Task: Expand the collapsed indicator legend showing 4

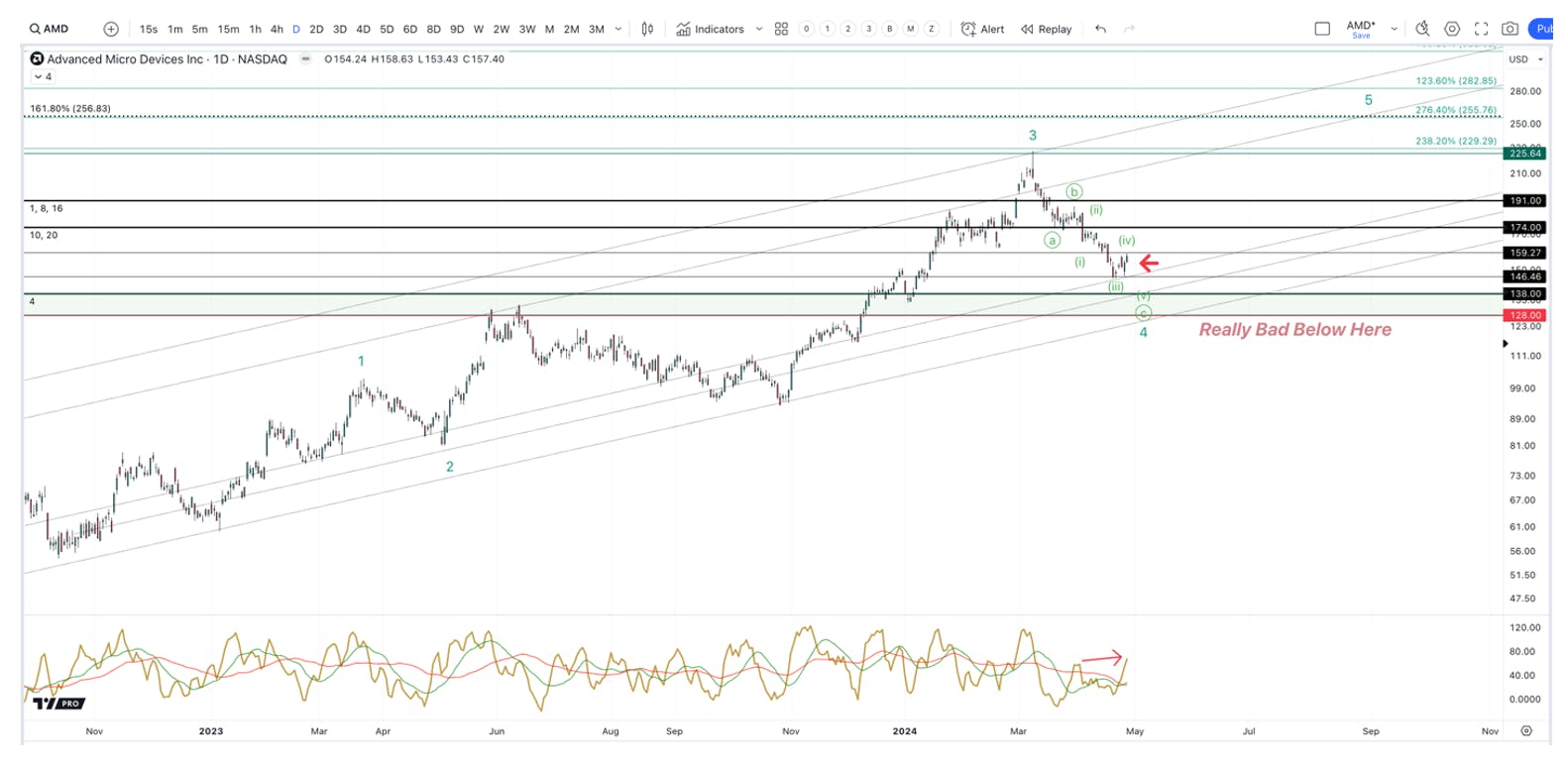Action: click(x=43, y=76)
